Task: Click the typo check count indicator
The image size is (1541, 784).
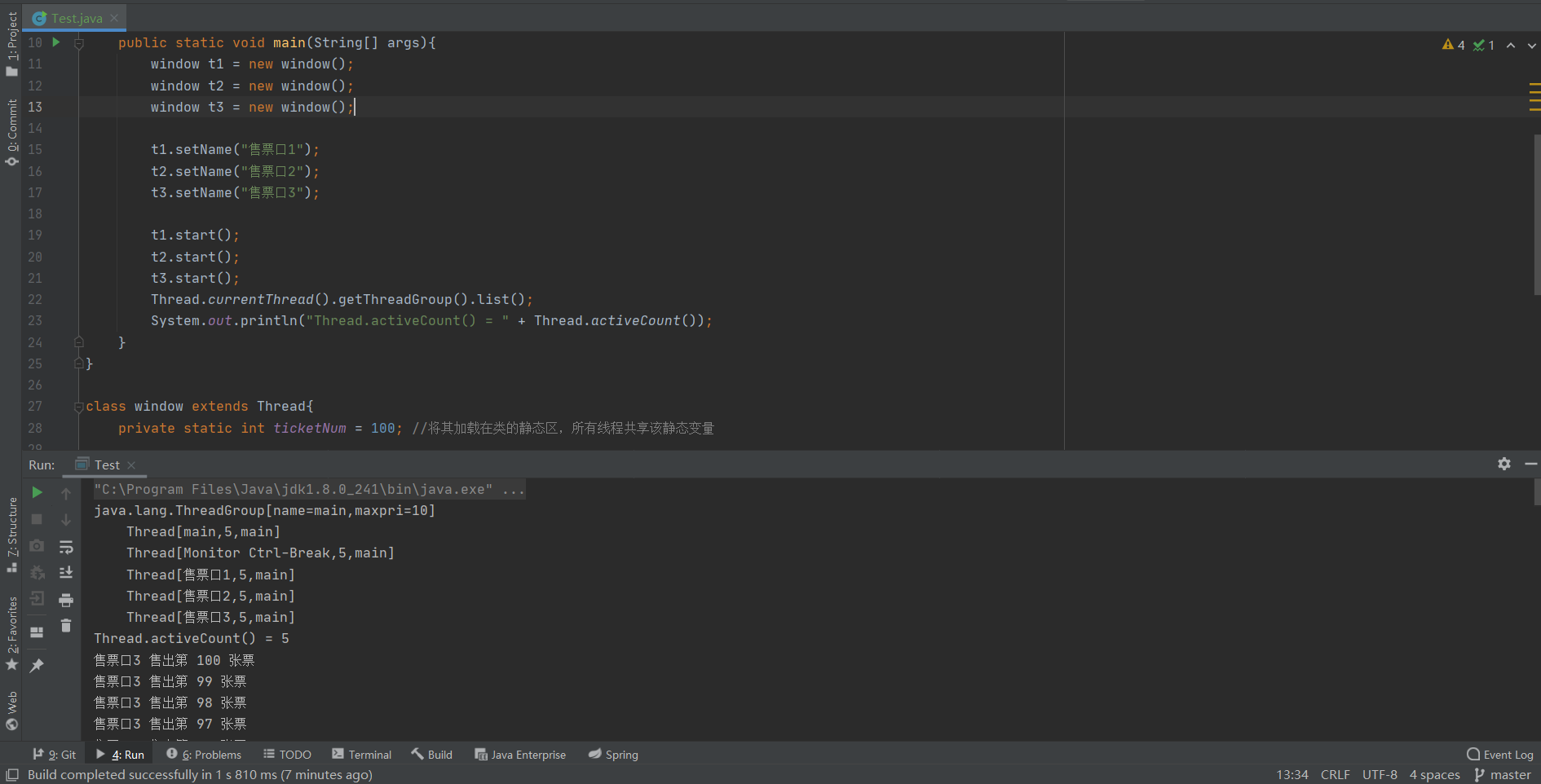Action: tap(1484, 45)
